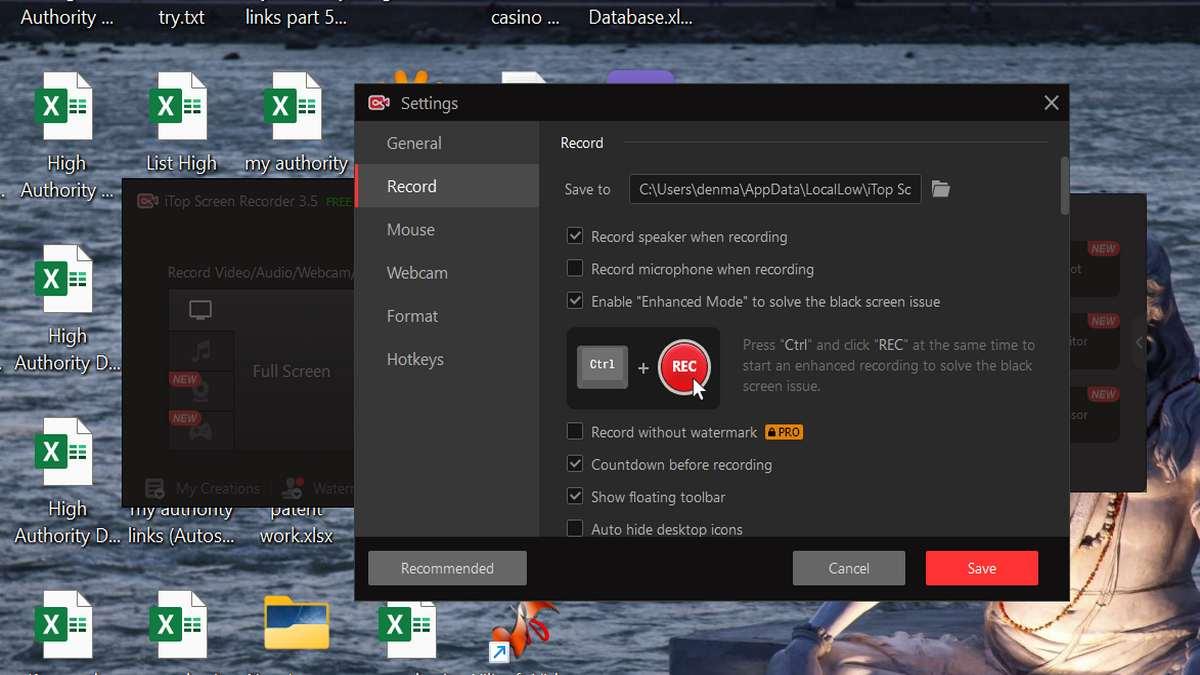
Task: Click the Save to path input field
Action: click(x=775, y=189)
